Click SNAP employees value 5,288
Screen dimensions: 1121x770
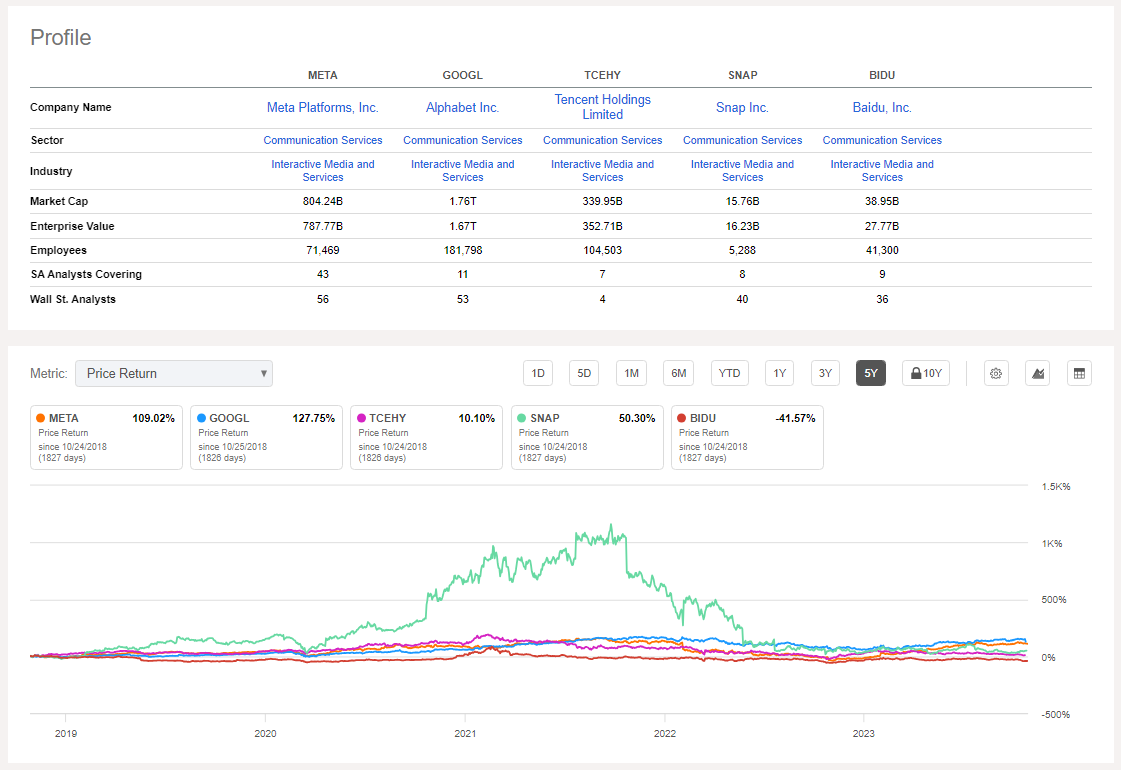[x=742, y=250]
